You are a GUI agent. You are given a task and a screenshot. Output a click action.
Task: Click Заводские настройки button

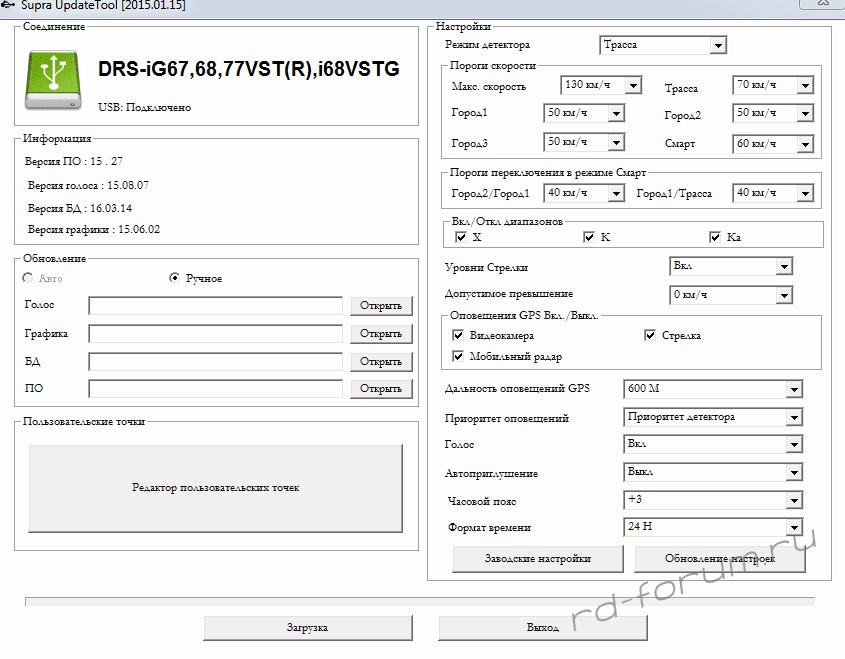(x=538, y=559)
